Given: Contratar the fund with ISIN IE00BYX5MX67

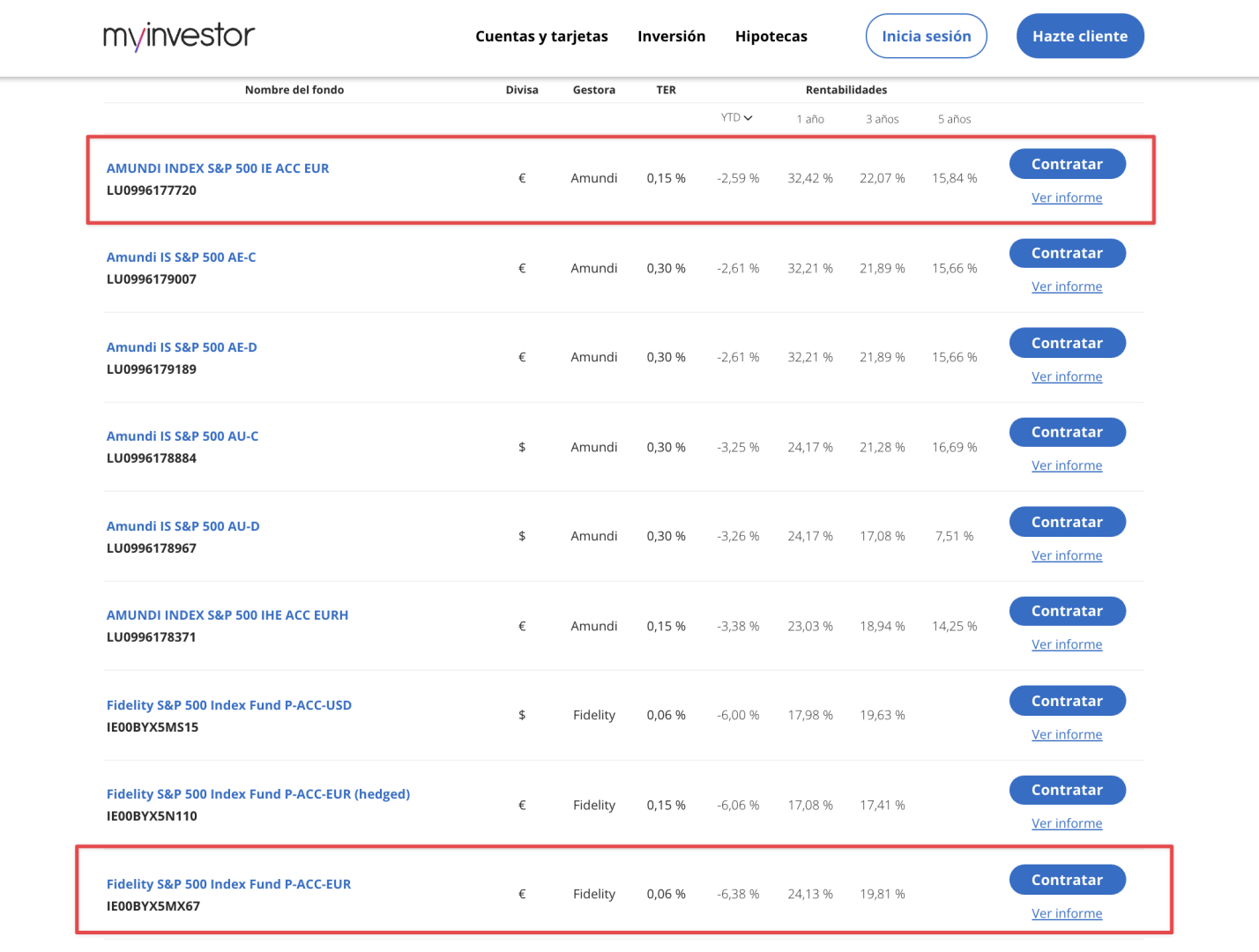Looking at the screenshot, I should point(1068,880).
